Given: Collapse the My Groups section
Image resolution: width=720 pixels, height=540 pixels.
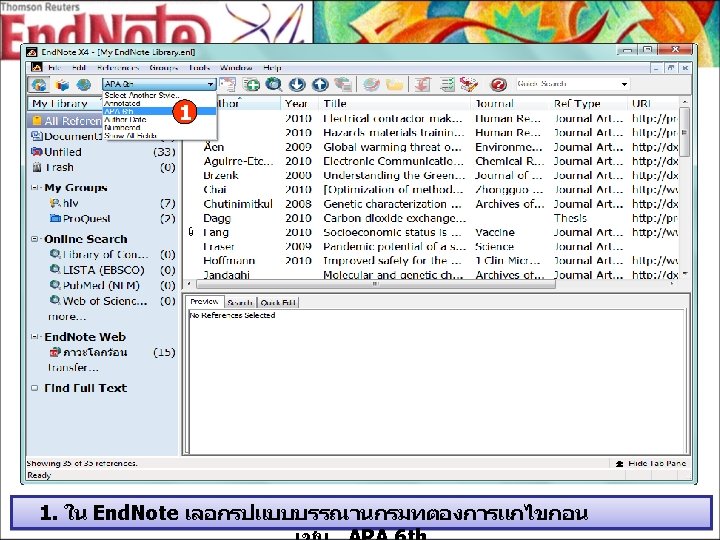Looking at the screenshot, I should pyautogui.click(x=34, y=187).
